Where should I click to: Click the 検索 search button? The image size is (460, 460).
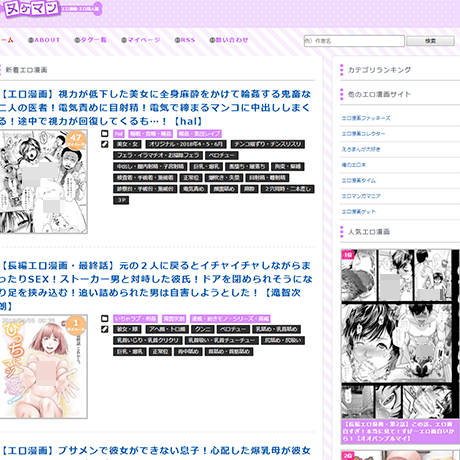point(430,41)
